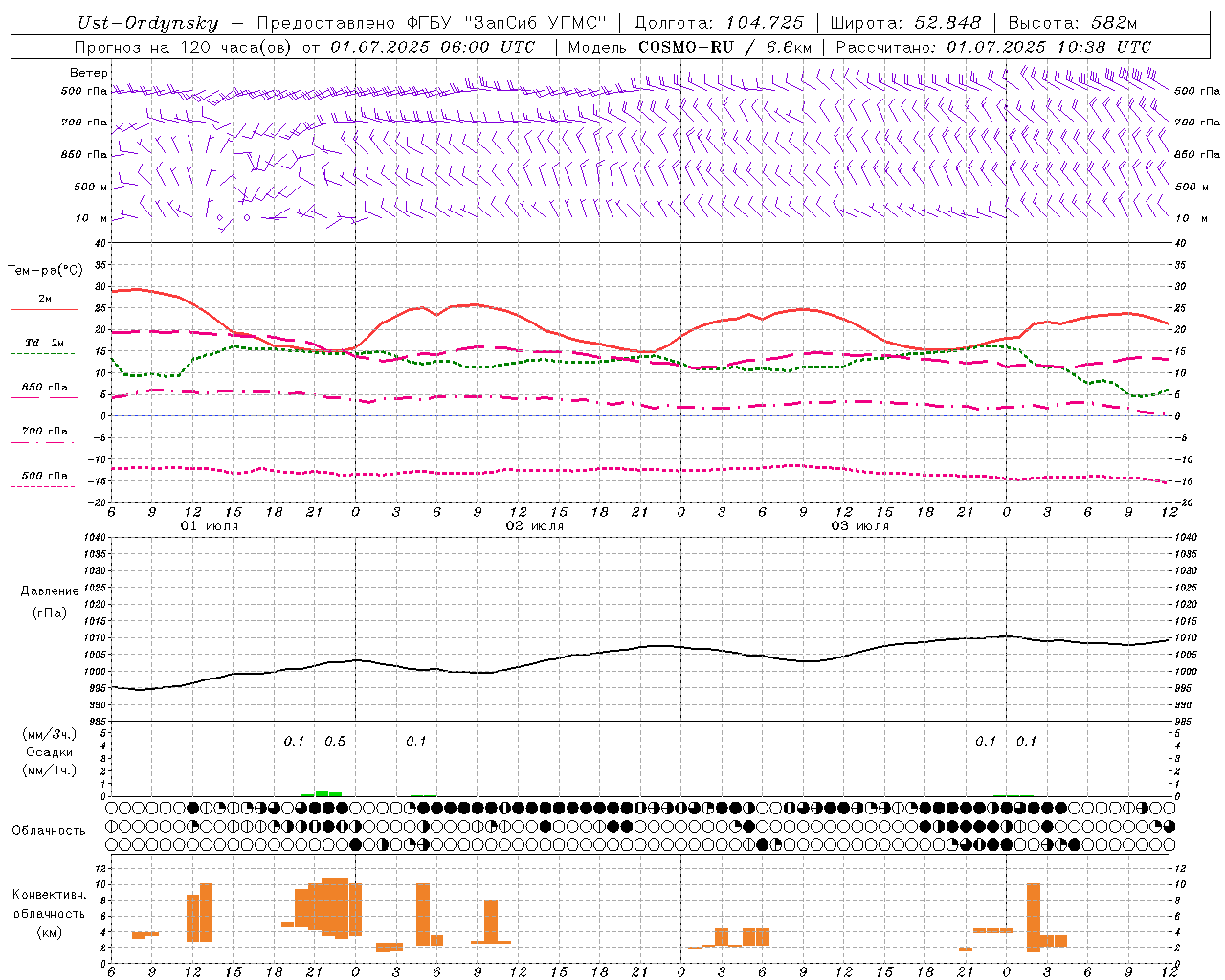
Task: Click the elevation text "Высота: 582м"
Action: pos(1073,23)
